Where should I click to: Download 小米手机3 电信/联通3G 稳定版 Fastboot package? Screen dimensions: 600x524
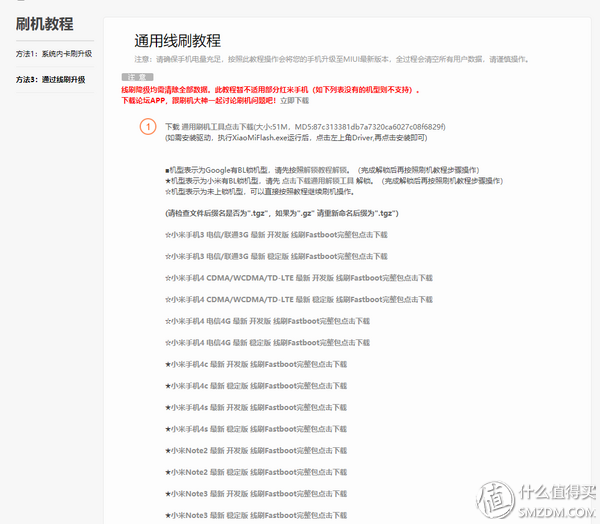tap(276, 256)
